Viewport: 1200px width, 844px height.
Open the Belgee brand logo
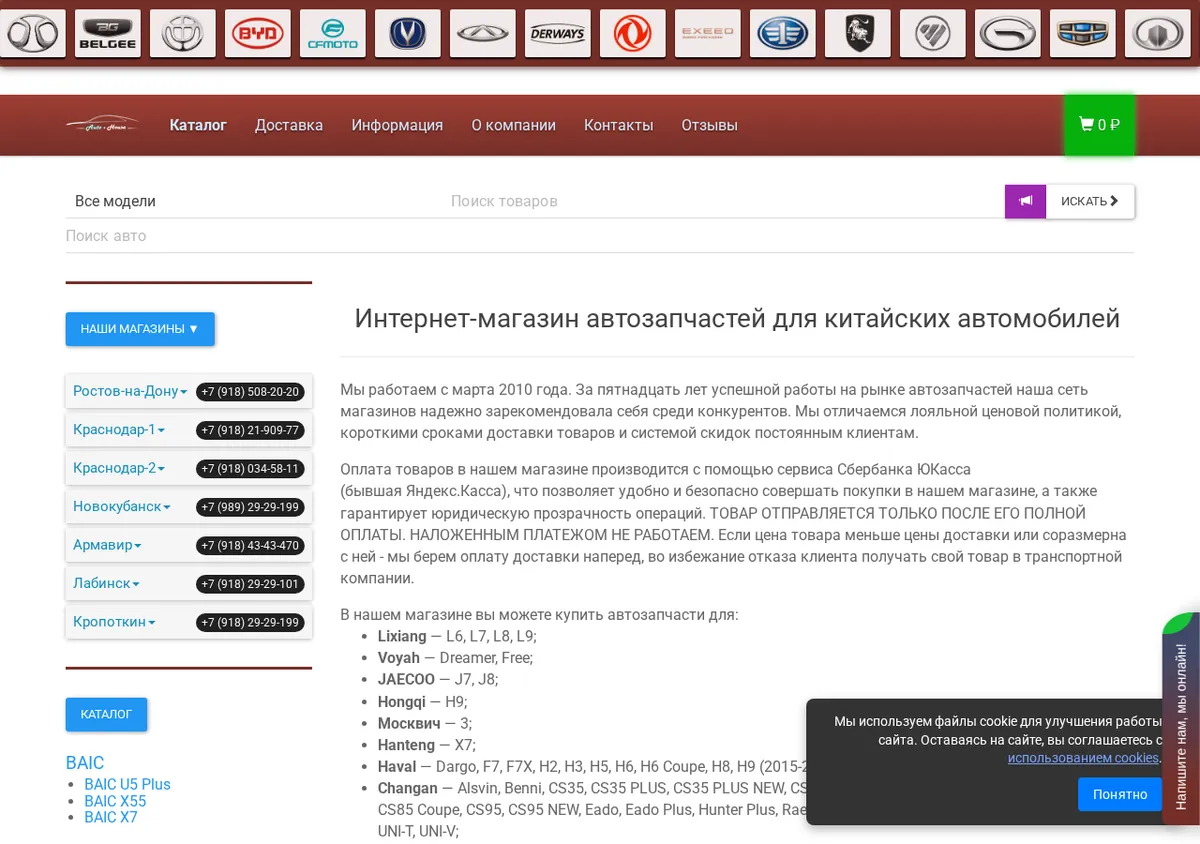(x=108, y=33)
